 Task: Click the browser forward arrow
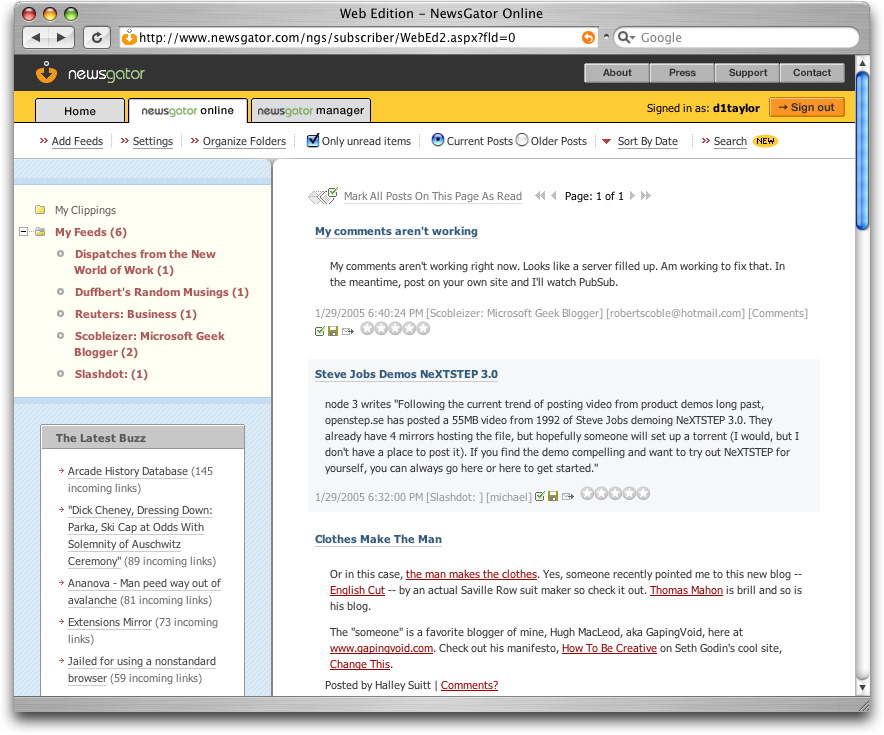61,38
